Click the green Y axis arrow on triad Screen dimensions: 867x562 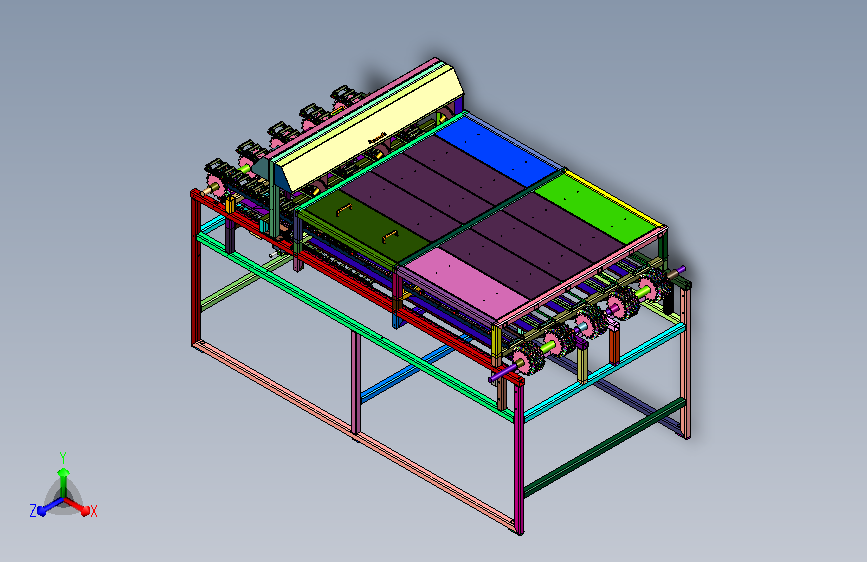(63, 480)
